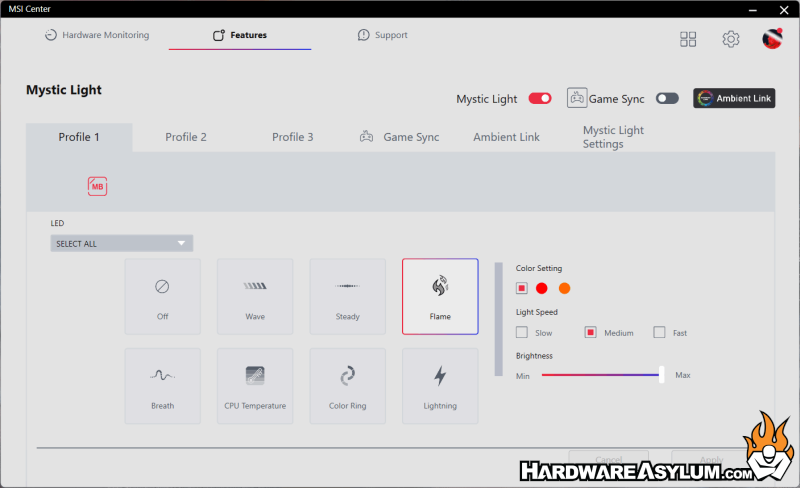This screenshot has height=488, width=800.
Task: Click the Brightness slider handle
Action: 661,375
